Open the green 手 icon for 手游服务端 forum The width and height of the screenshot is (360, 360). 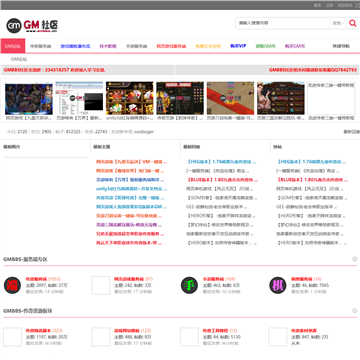189,285
